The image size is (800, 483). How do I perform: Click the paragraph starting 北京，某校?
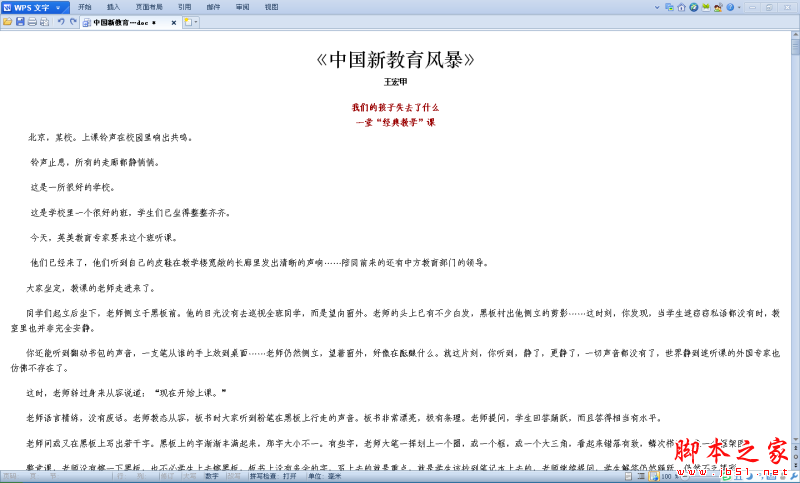coord(110,137)
